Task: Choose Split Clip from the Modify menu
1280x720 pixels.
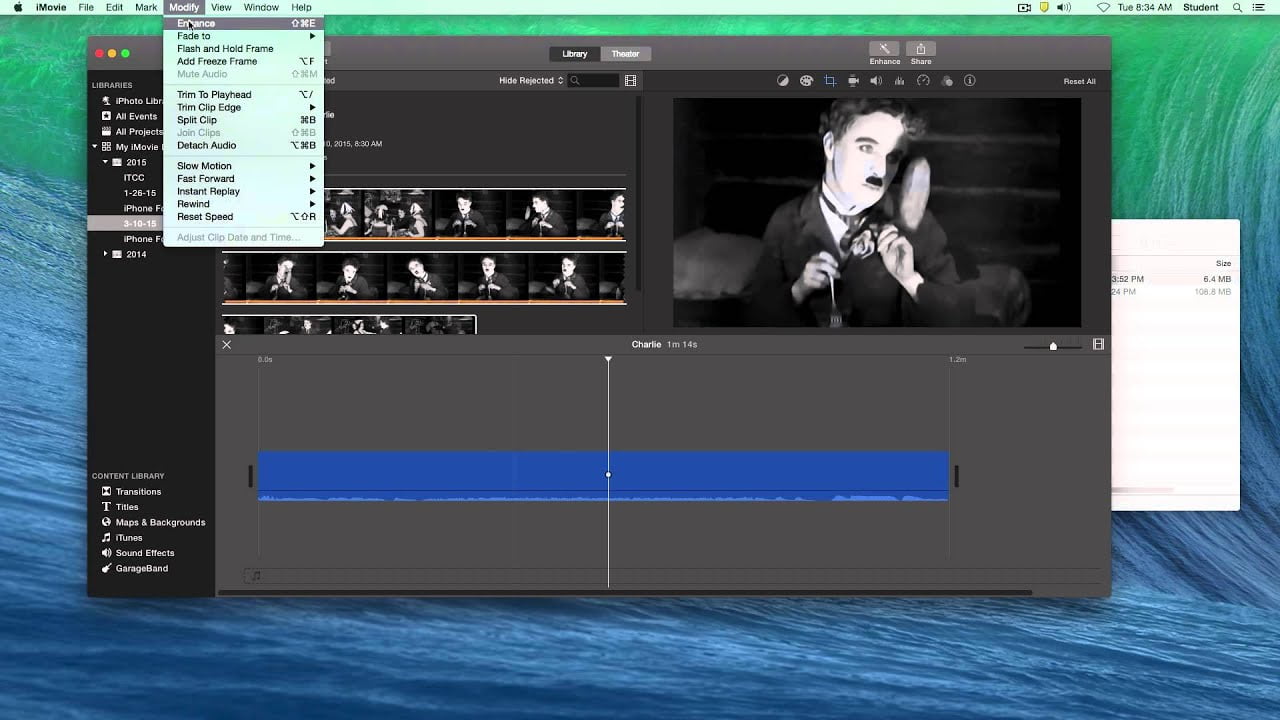Action: coord(197,120)
